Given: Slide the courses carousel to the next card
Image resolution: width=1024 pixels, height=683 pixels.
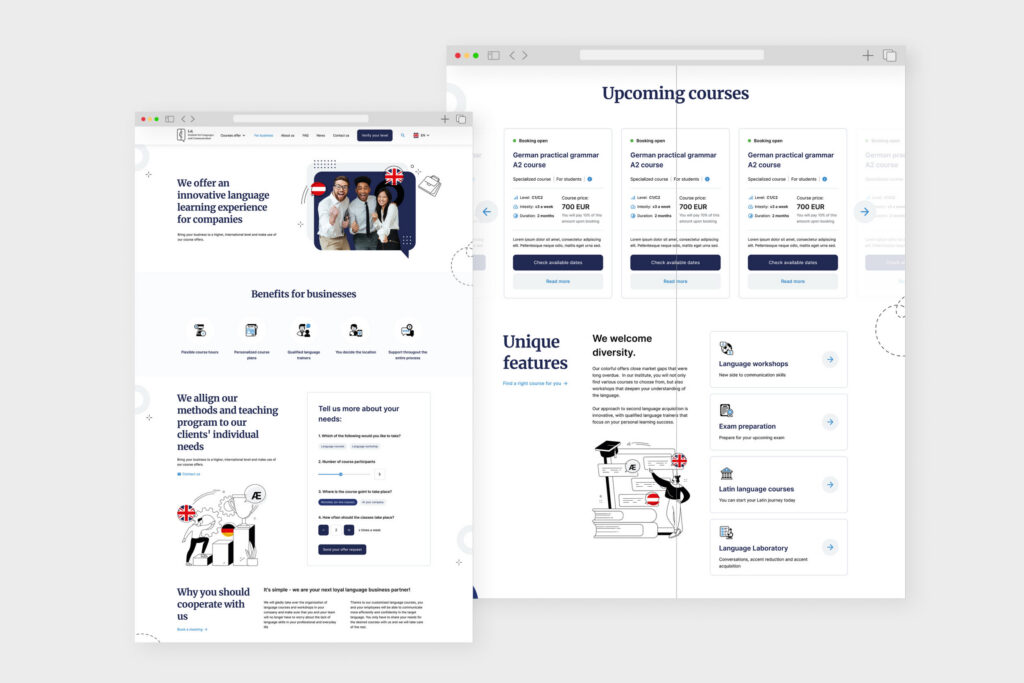Looking at the screenshot, I should pos(865,212).
